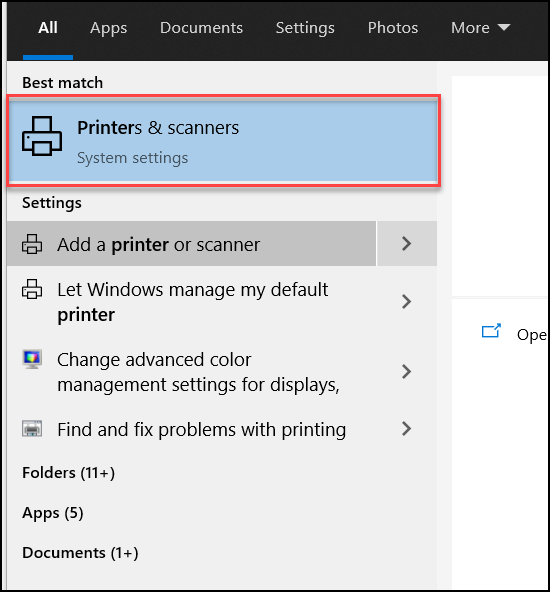Click Open text in the preview pane
Viewport: 550px width, 592px height.
click(x=532, y=335)
